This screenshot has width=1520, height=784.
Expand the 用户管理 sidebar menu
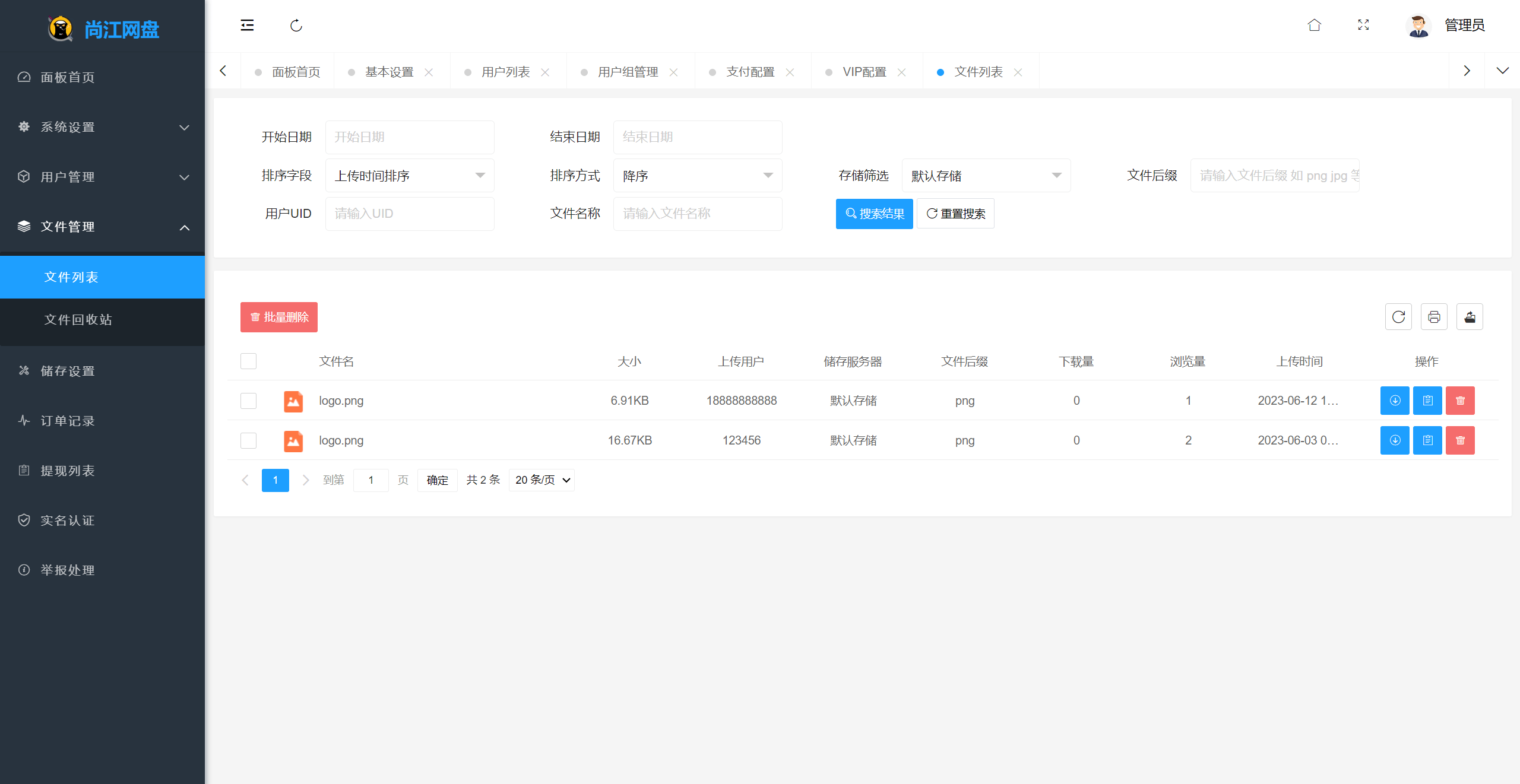click(102, 177)
